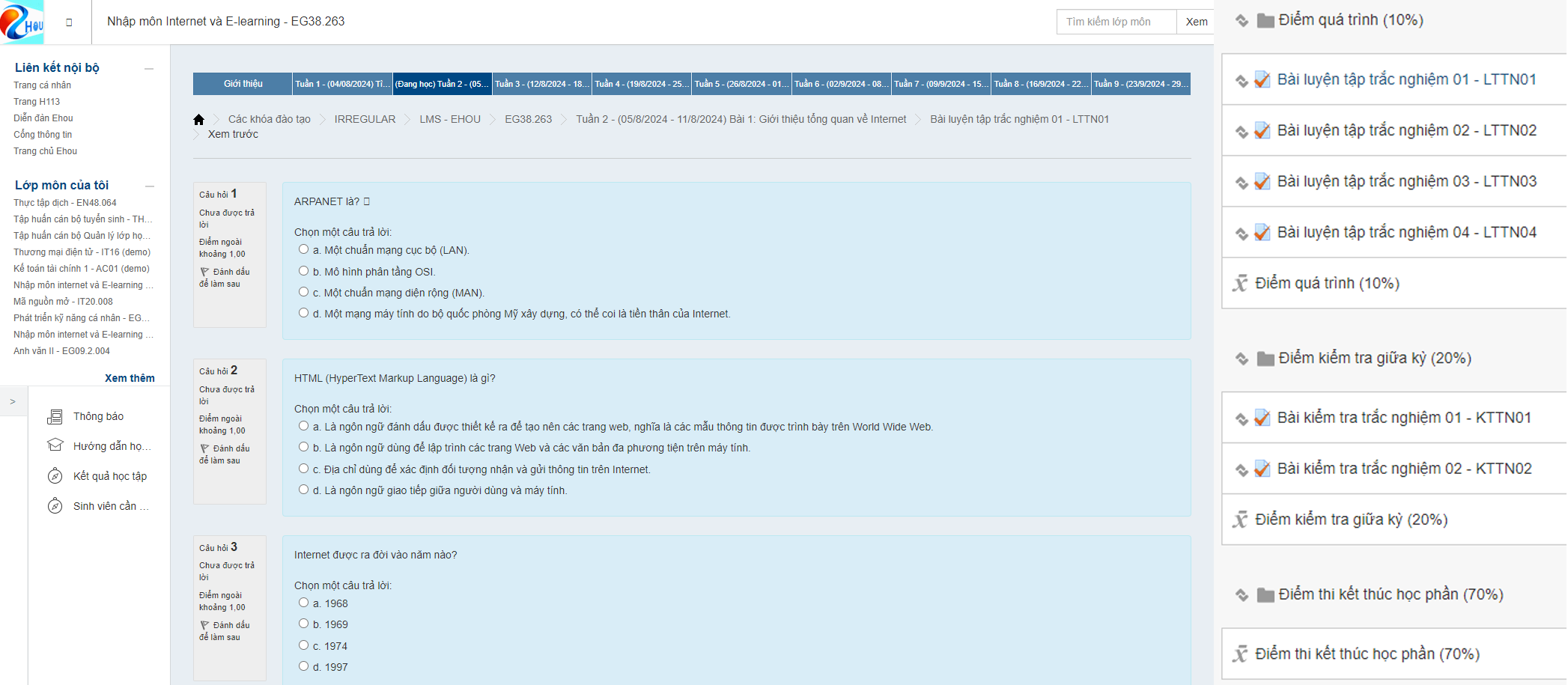The height and width of the screenshot is (685, 1568).
Task: Open Hướng dẫn học graduation cap icon
Action: (x=55, y=445)
